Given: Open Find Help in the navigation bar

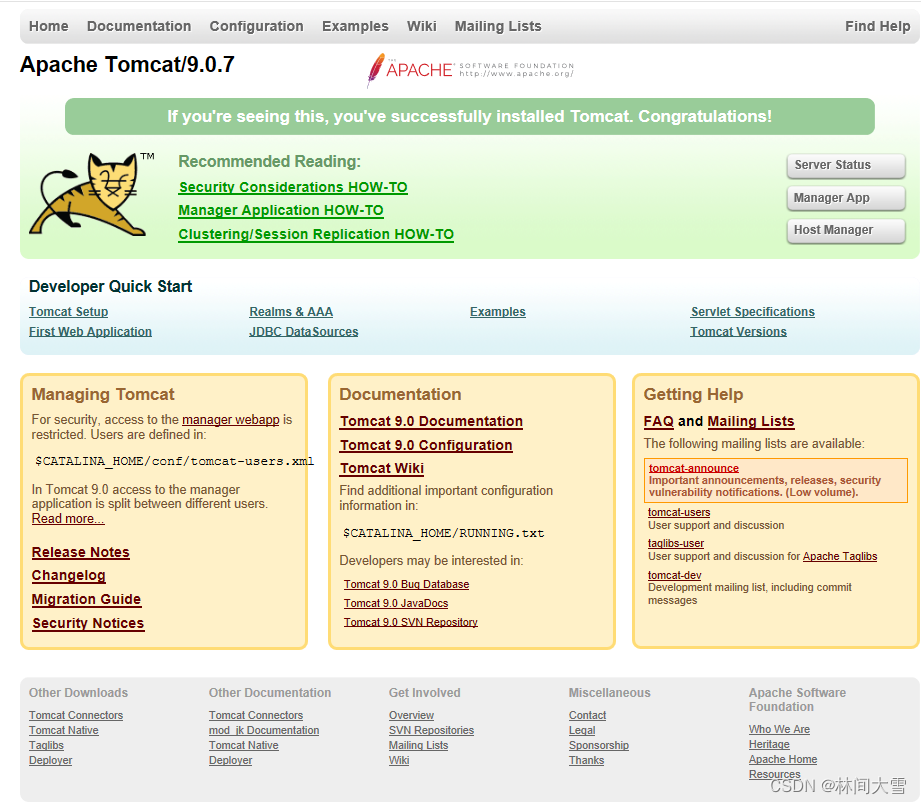Looking at the screenshot, I should click(878, 26).
